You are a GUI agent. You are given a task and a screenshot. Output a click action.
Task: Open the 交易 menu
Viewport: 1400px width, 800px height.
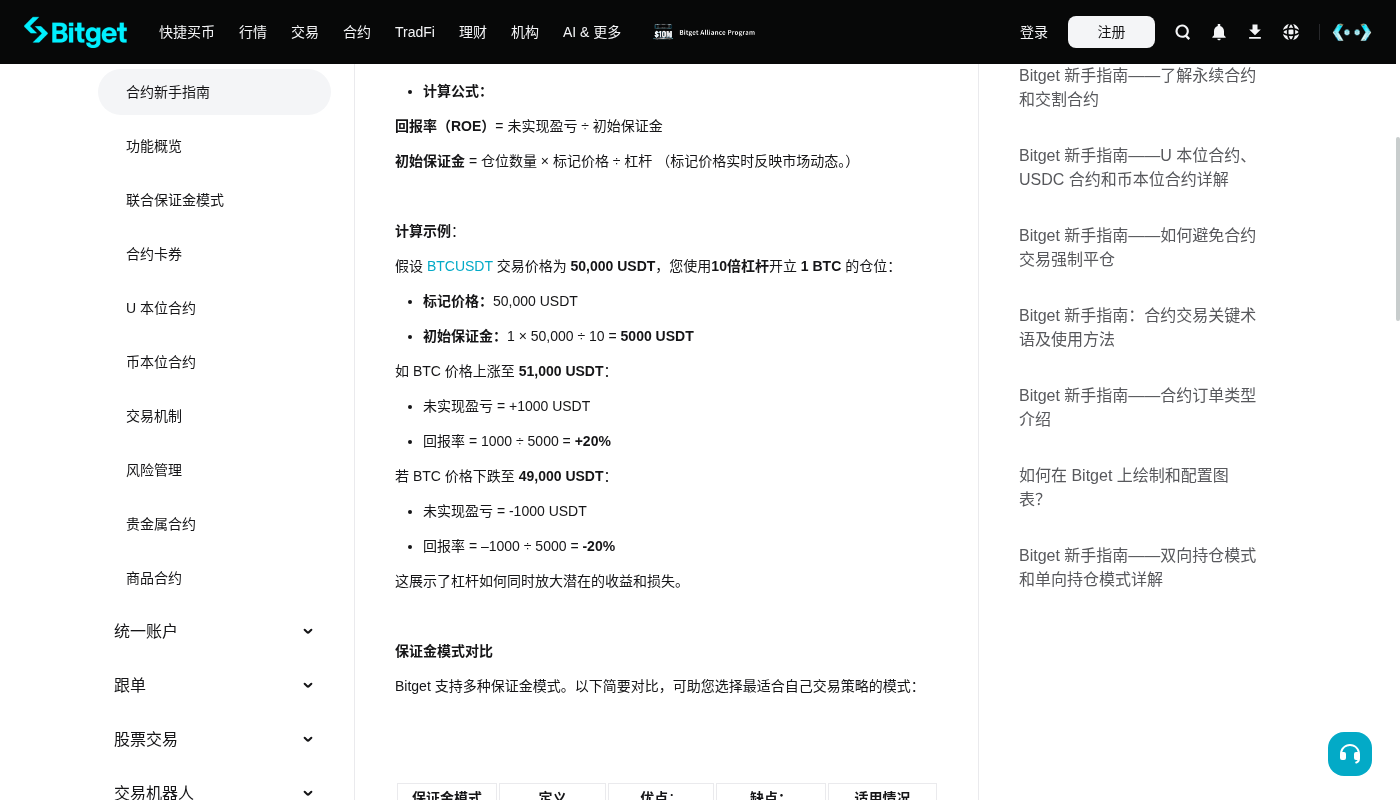coord(305,32)
